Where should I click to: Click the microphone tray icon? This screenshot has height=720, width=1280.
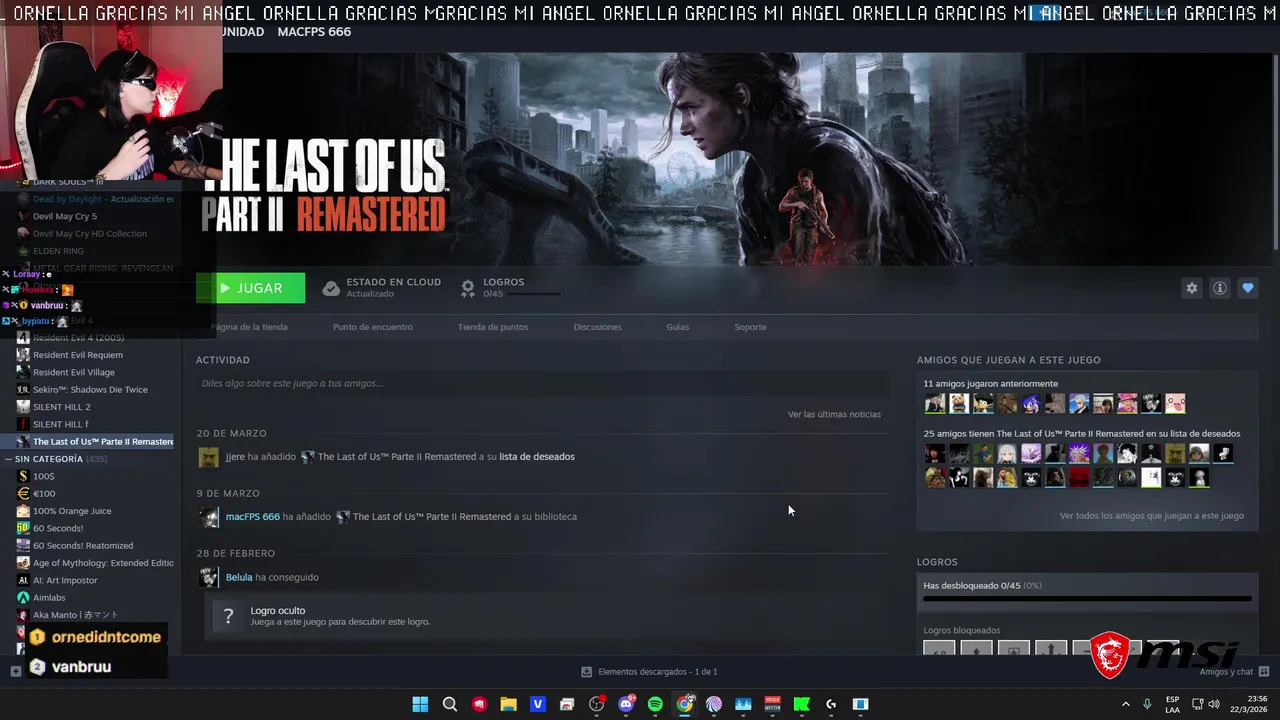pyautogui.click(x=1147, y=704)
